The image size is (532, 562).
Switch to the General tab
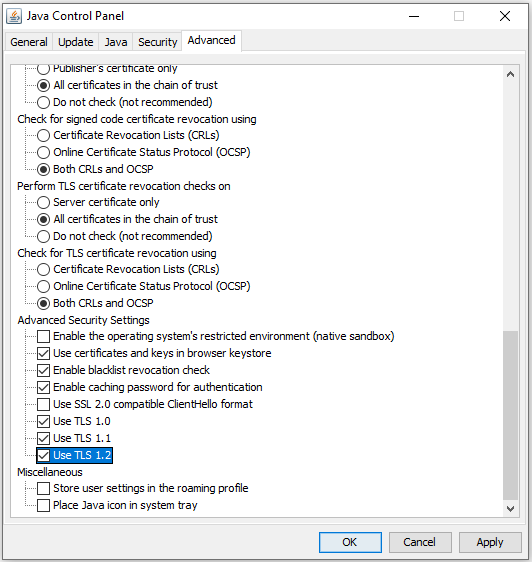coord(29,42)
